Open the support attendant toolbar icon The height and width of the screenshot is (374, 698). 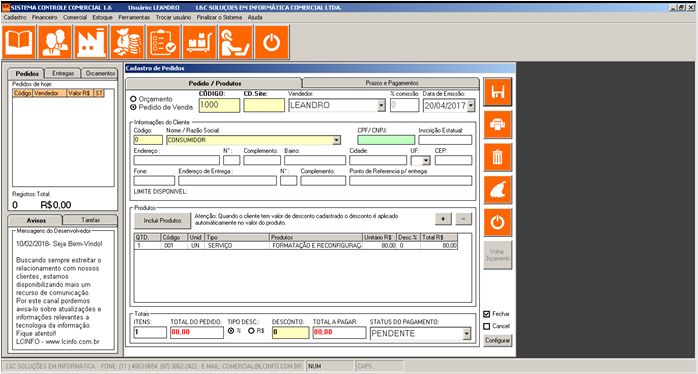tap(235, 42)
